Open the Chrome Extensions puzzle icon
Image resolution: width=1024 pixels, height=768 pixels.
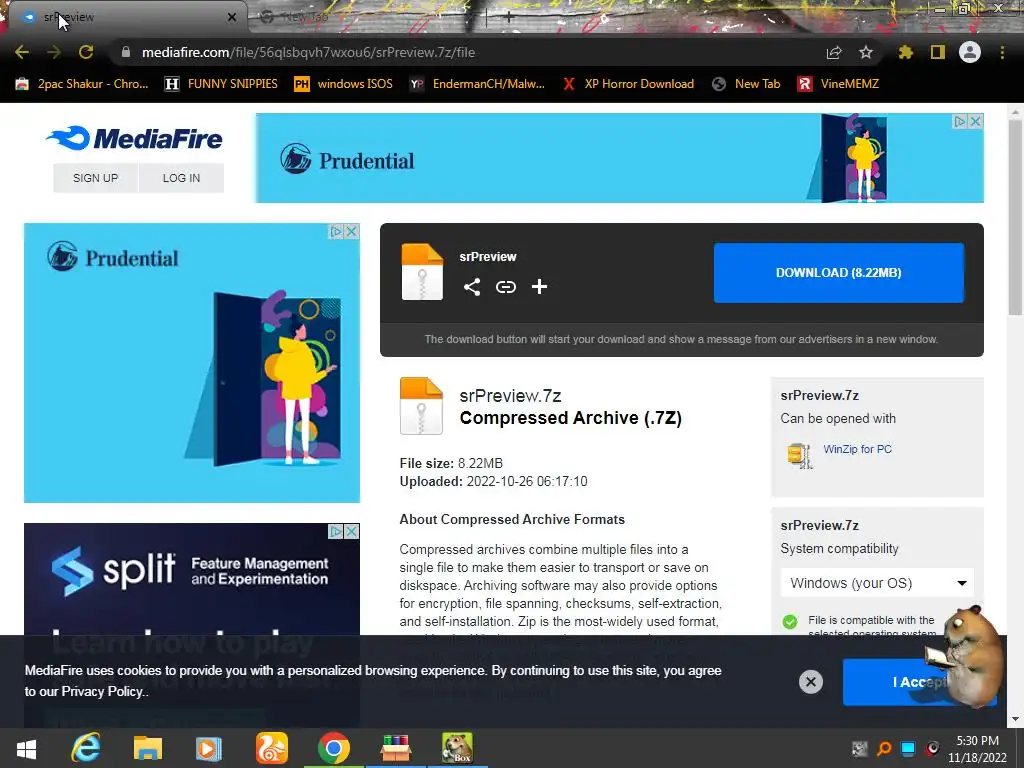coord(906,52)
